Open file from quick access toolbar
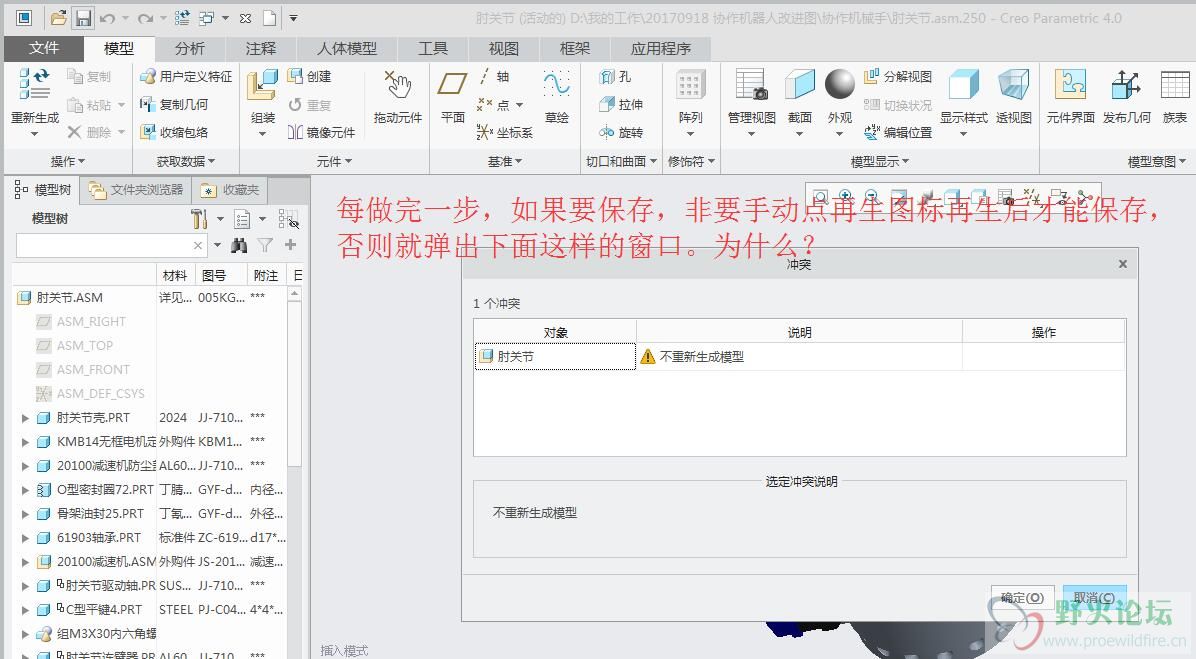 (x=58, y=18)
